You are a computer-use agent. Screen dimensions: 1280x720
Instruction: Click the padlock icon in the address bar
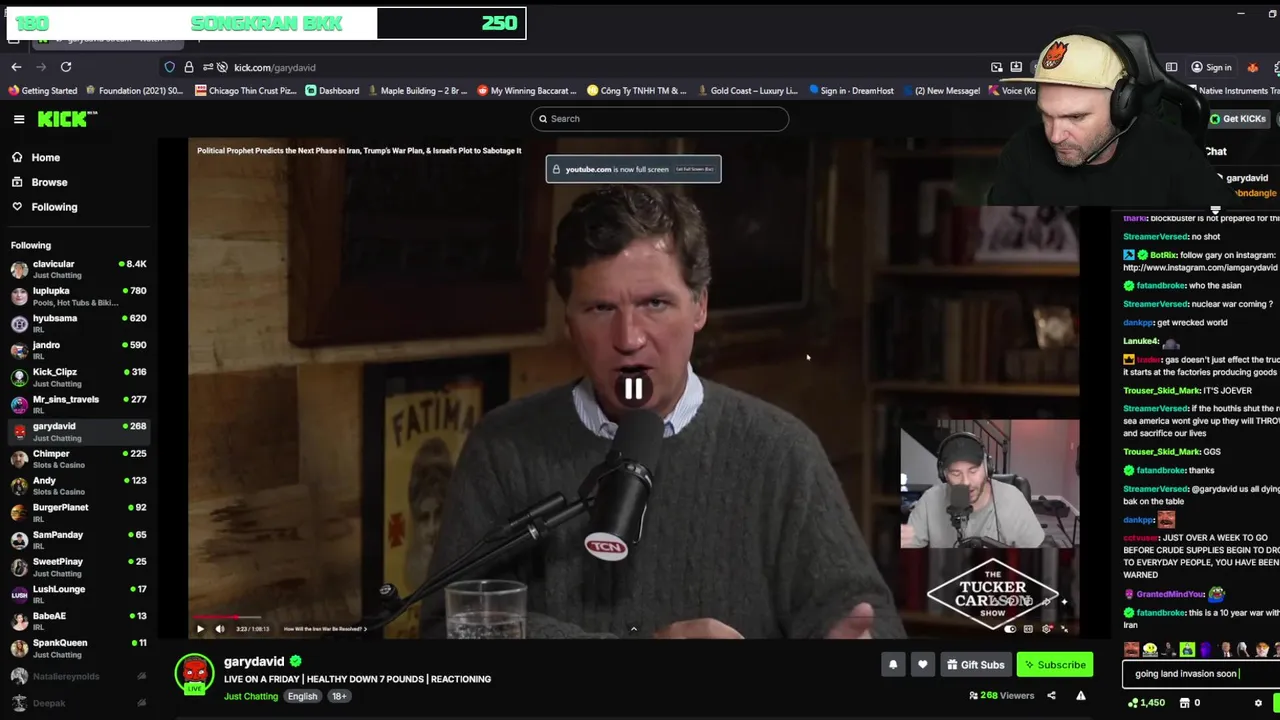[x=188, y=67]
